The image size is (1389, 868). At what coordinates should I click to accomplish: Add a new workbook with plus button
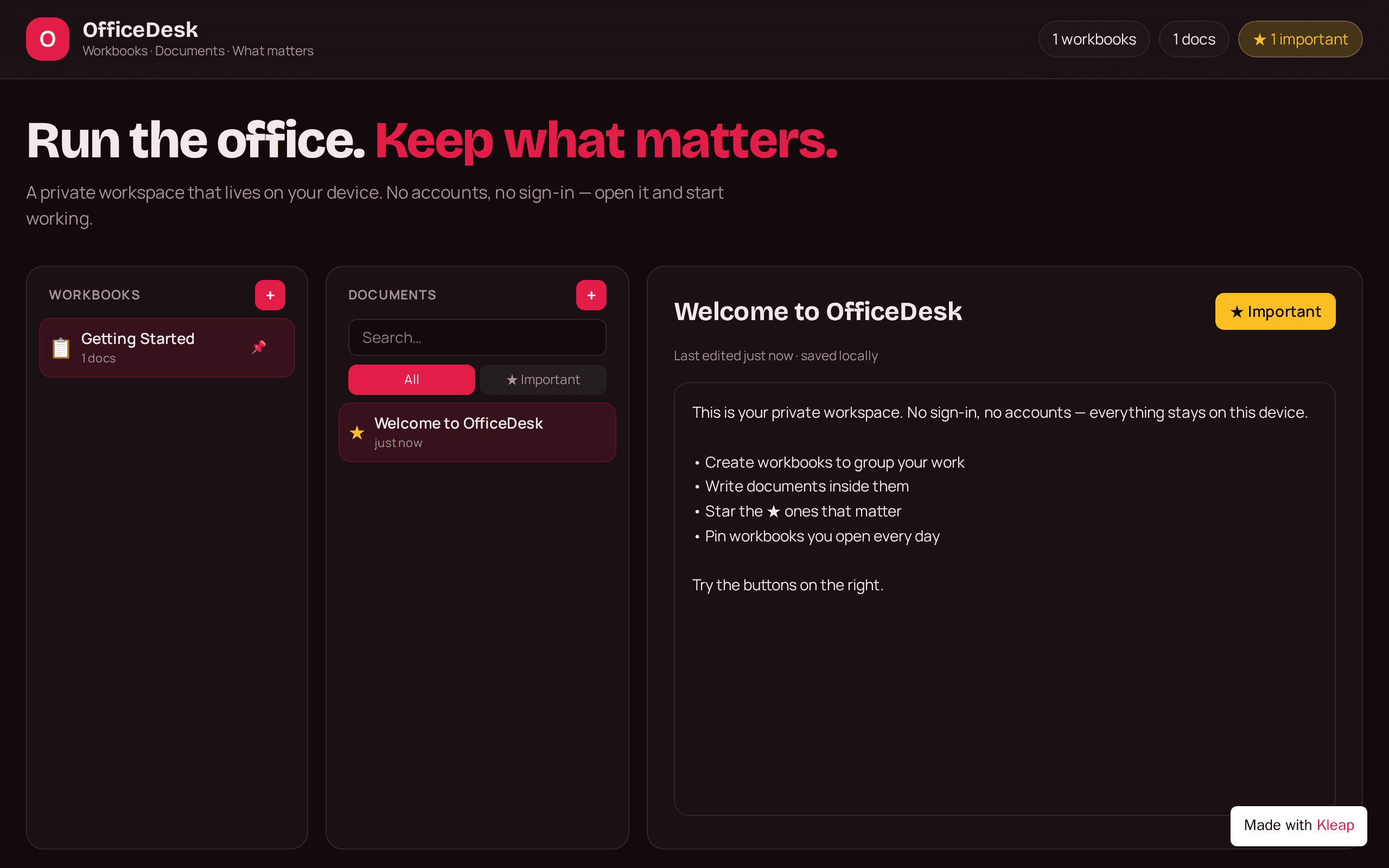coord(270,295)
